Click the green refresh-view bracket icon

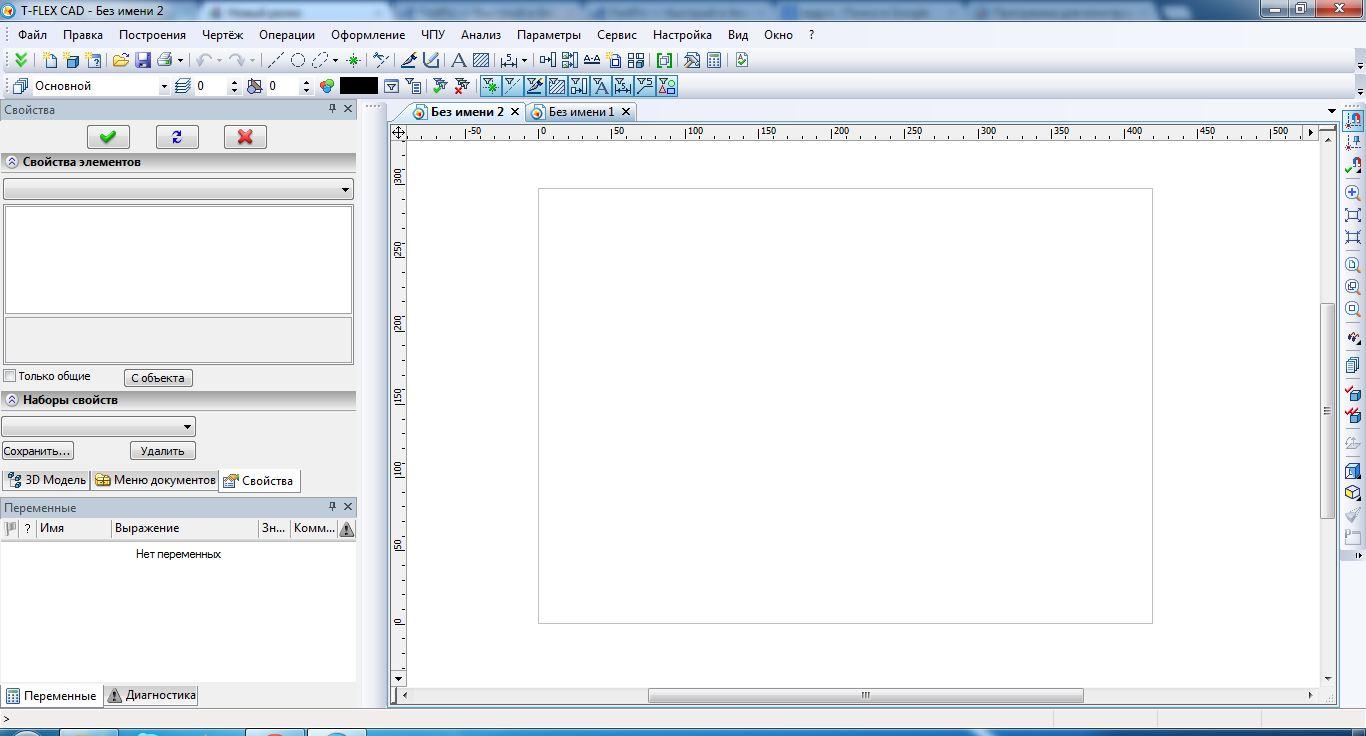[x=664, y=60]
